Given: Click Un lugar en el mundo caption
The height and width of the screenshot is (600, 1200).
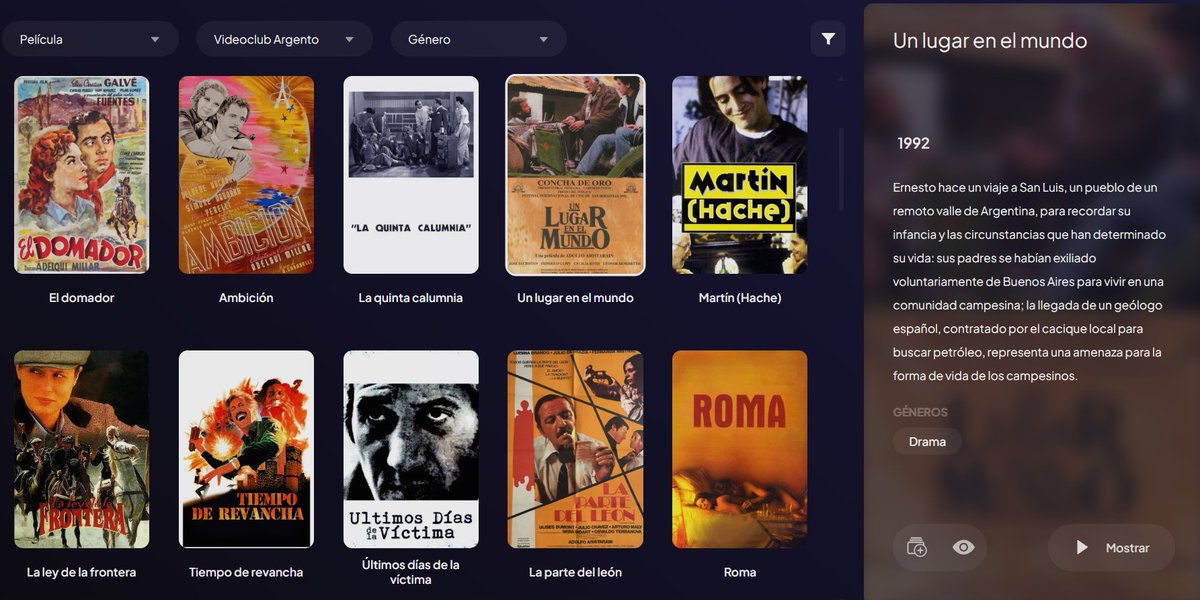Looking at the screenshot, I should [575, 298].
